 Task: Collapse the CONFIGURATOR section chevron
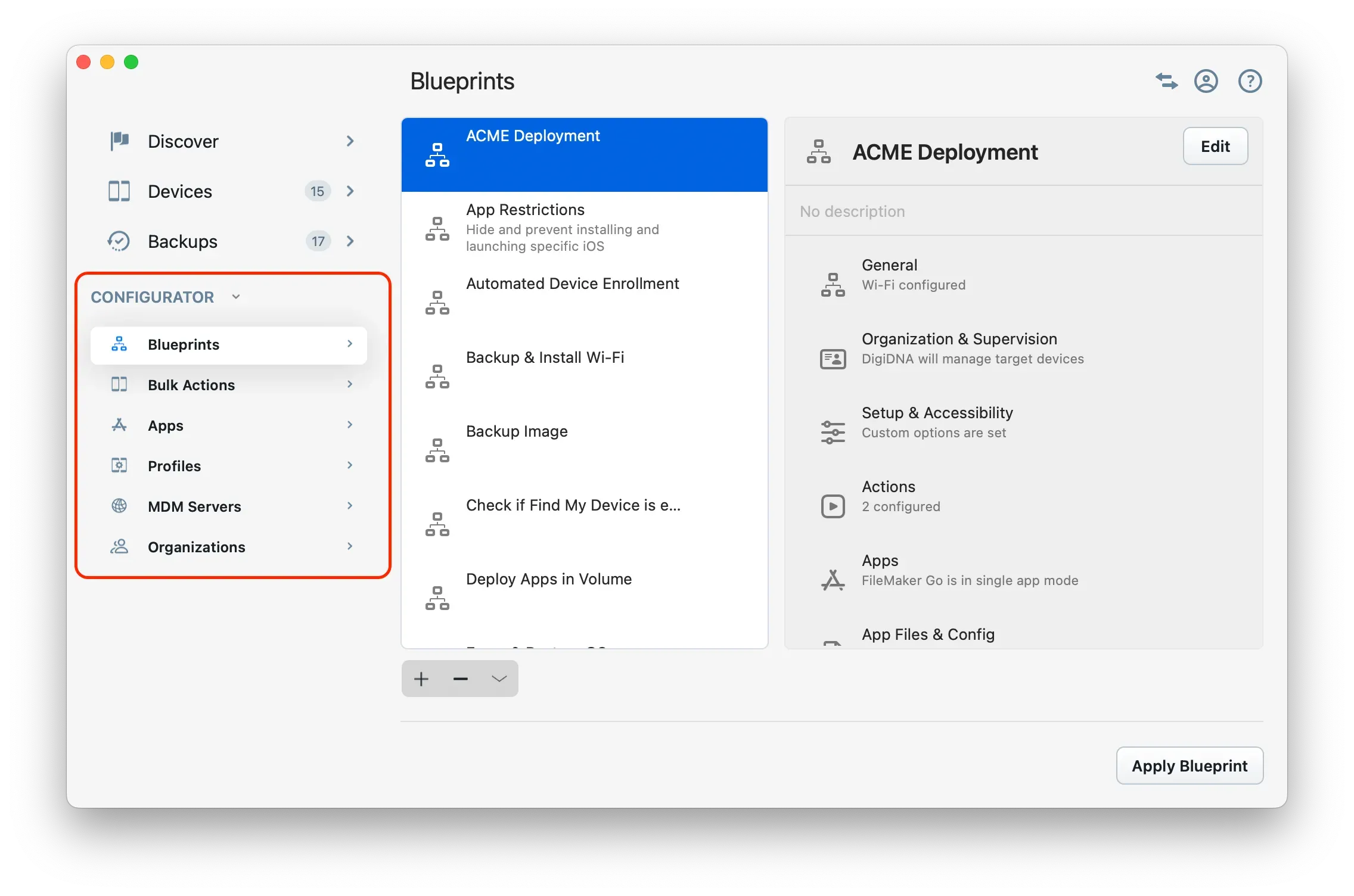[x=236, y=296]
